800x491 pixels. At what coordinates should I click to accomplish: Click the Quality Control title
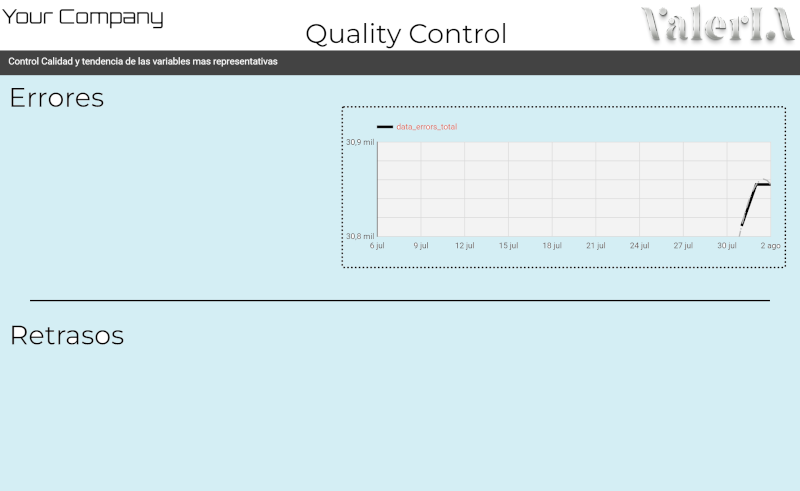[406, 34]
